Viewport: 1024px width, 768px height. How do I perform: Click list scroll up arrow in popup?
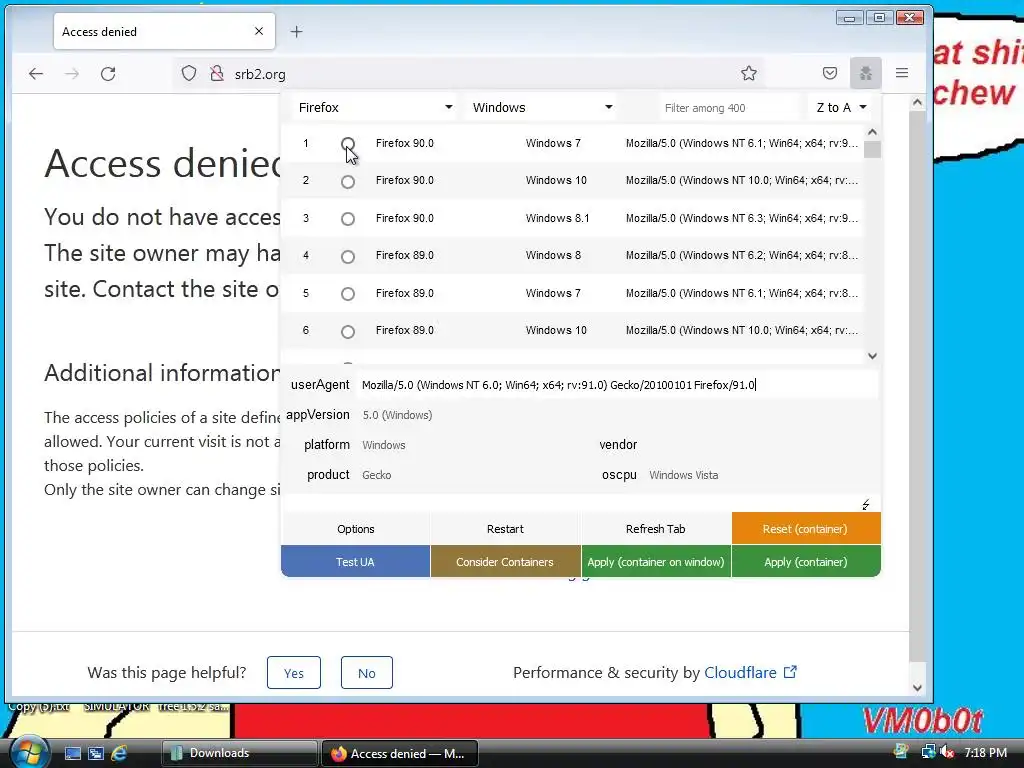872,132
